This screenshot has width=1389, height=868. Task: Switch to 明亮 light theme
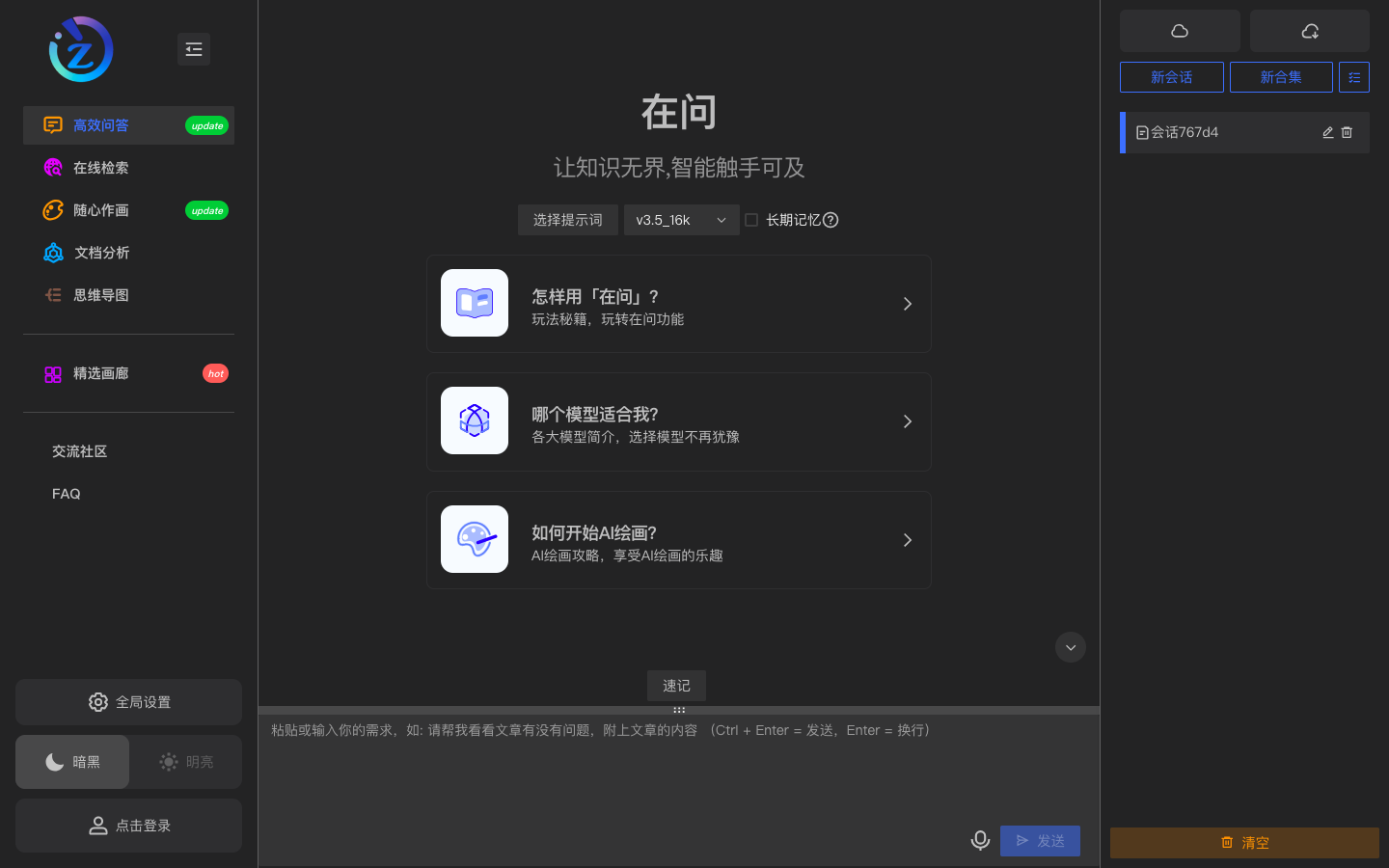(185, 761)
